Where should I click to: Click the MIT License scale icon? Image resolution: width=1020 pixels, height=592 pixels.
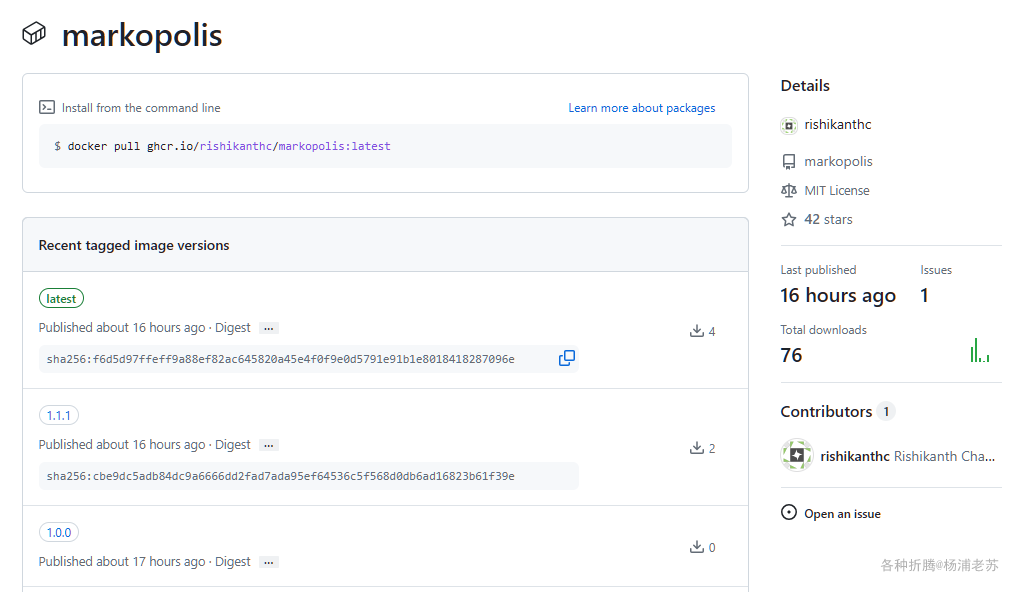[789, 190]
